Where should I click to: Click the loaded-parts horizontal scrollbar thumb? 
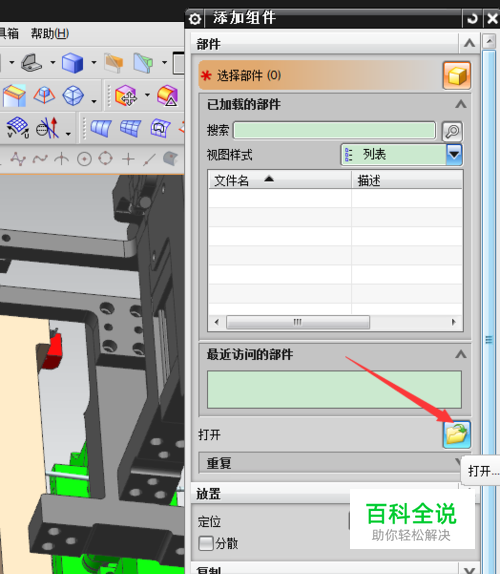coord(298,322)
